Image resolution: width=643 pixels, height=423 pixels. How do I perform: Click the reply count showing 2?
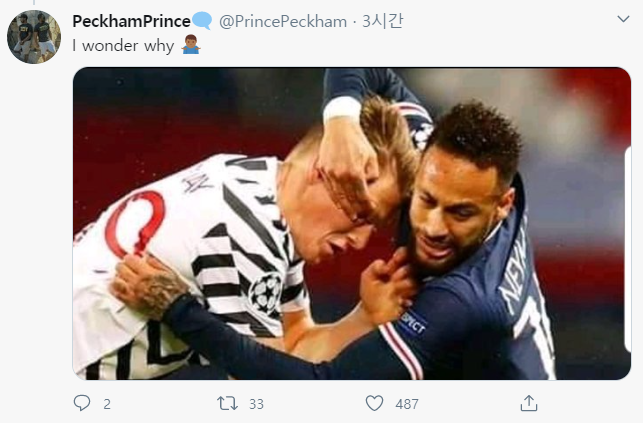[x=107, y=404]
